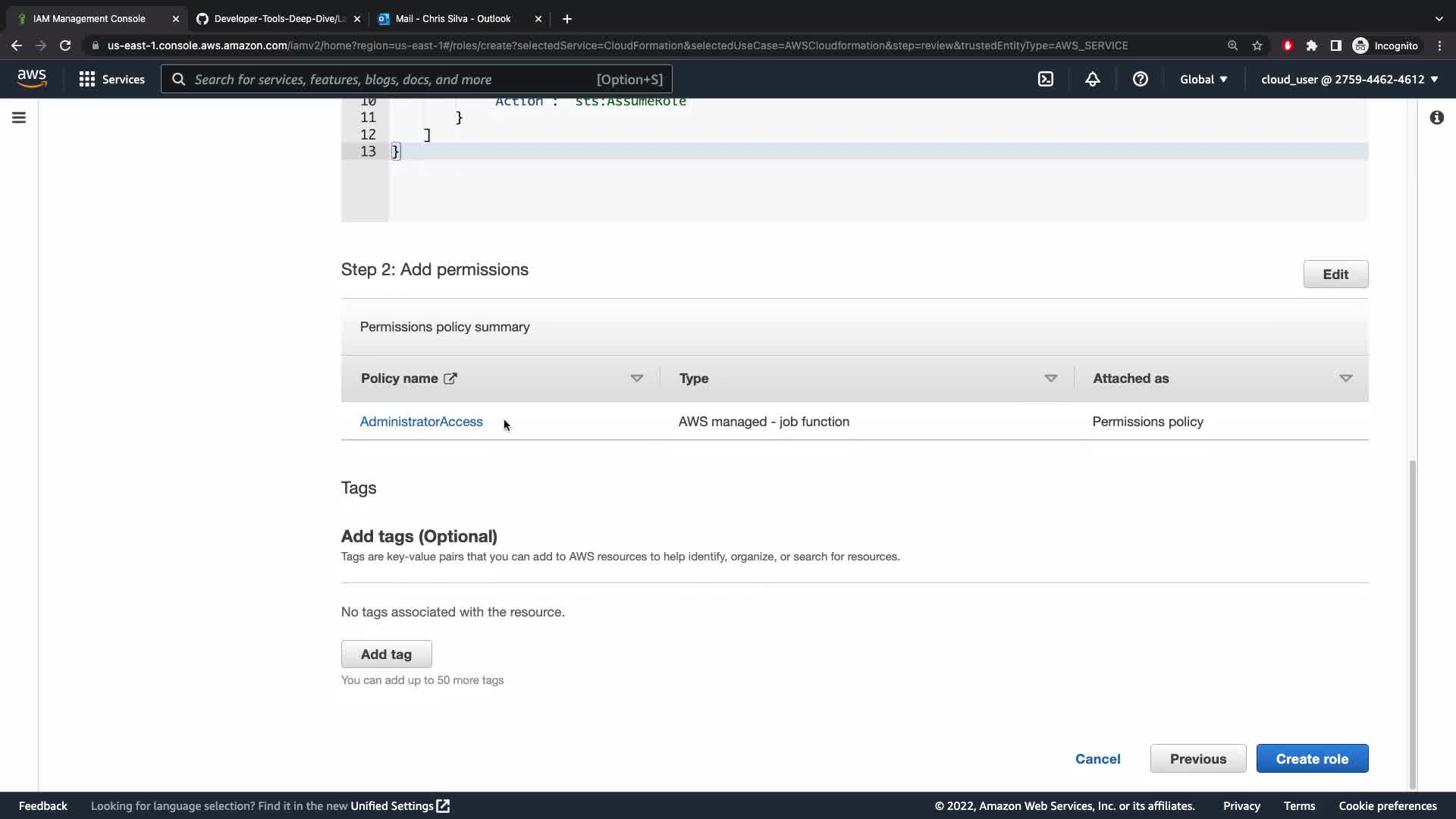Open the browser extensions puzzle icon
1456x819 pixels.
tap(1311, 45)
